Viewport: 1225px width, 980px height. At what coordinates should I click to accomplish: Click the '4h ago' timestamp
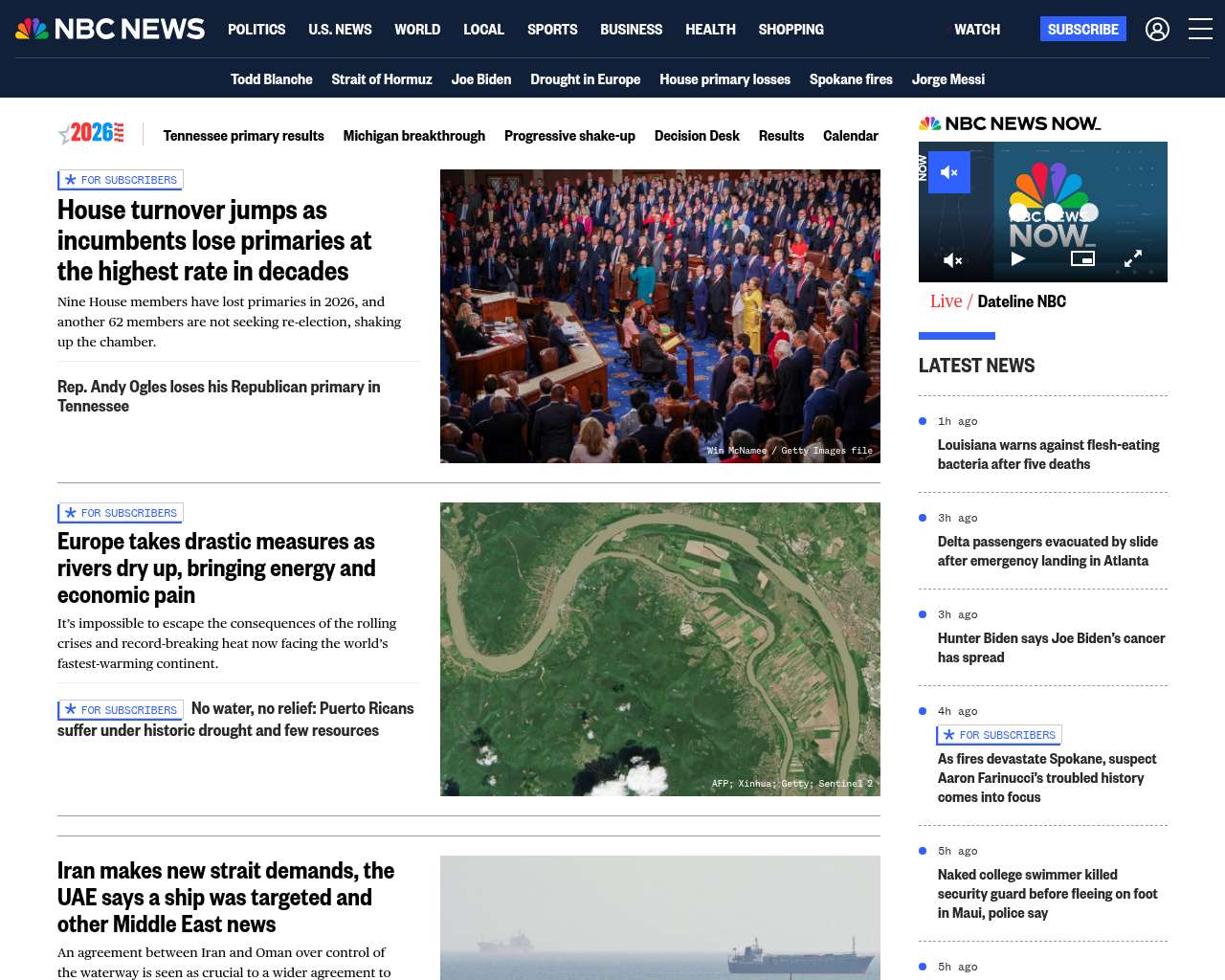(957, 711)
